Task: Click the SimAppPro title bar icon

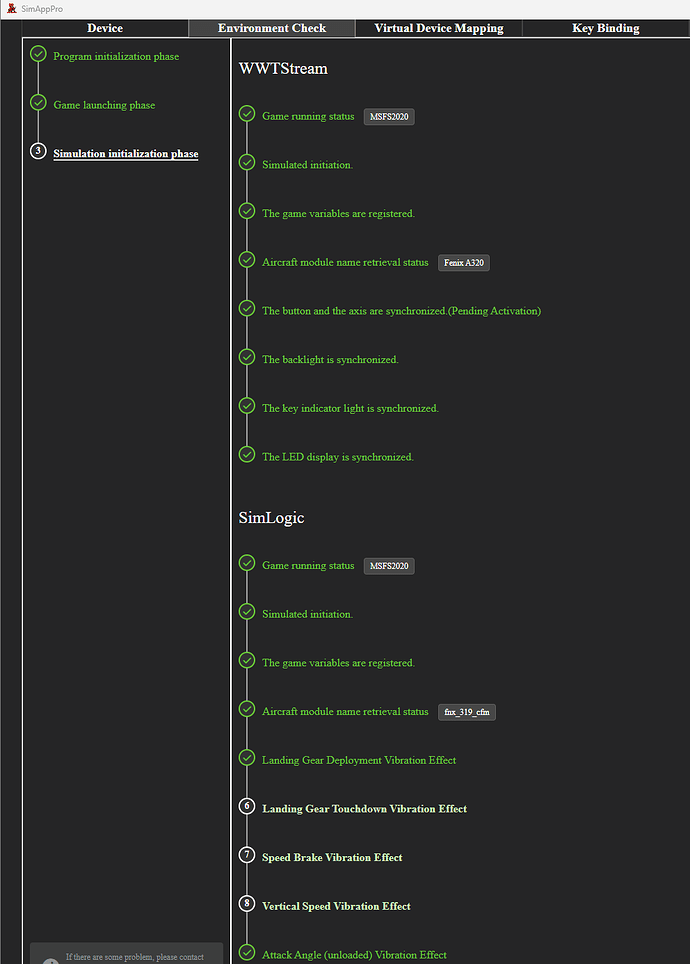Action: point(12,8)
